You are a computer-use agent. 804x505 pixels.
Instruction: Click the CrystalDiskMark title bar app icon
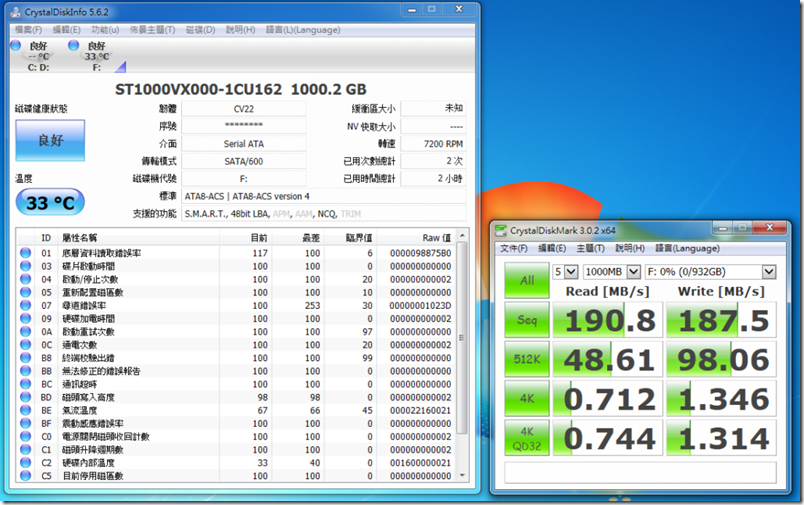tap(501, 231)
